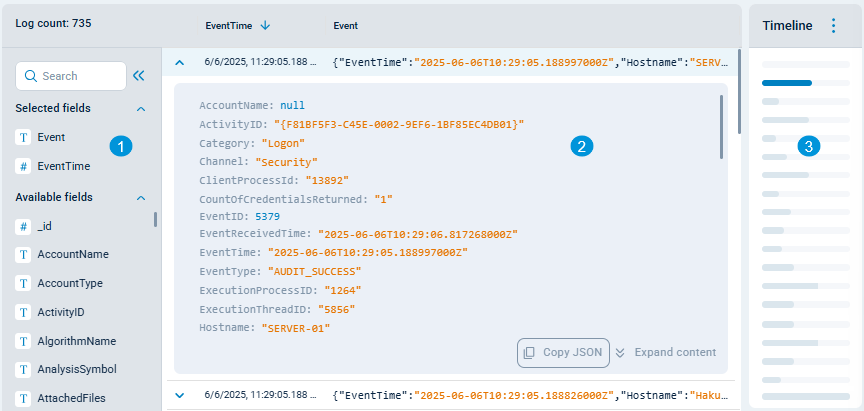This screenshot has width=864, height=411.
Task: Expand the second log event row
Action: pos(179,395)
